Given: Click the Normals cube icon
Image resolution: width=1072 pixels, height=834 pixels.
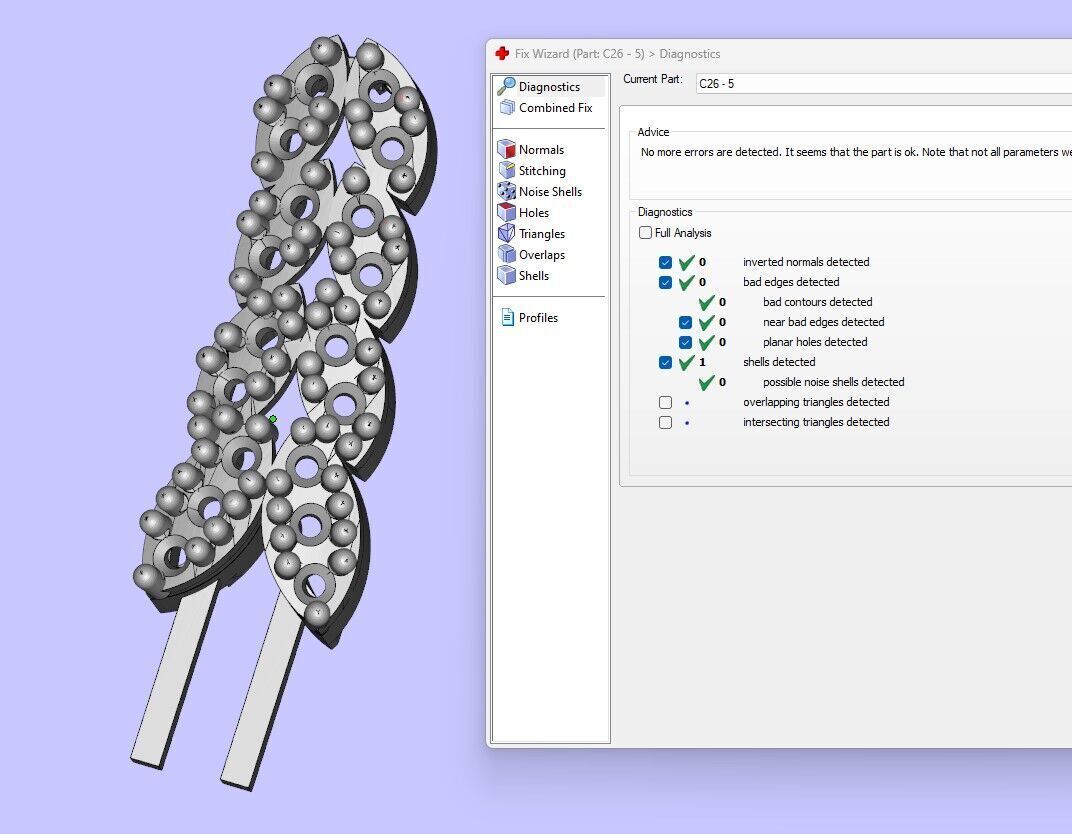Looking at the screenshot, I should (506, 149).
